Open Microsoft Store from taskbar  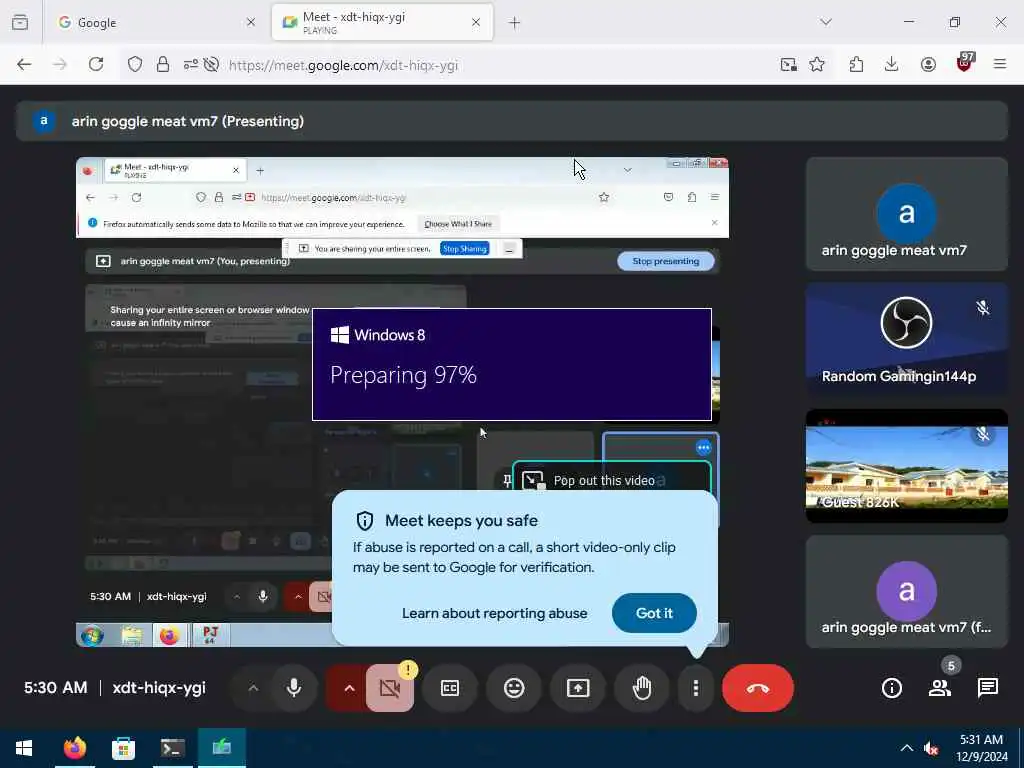click(123, 748)
